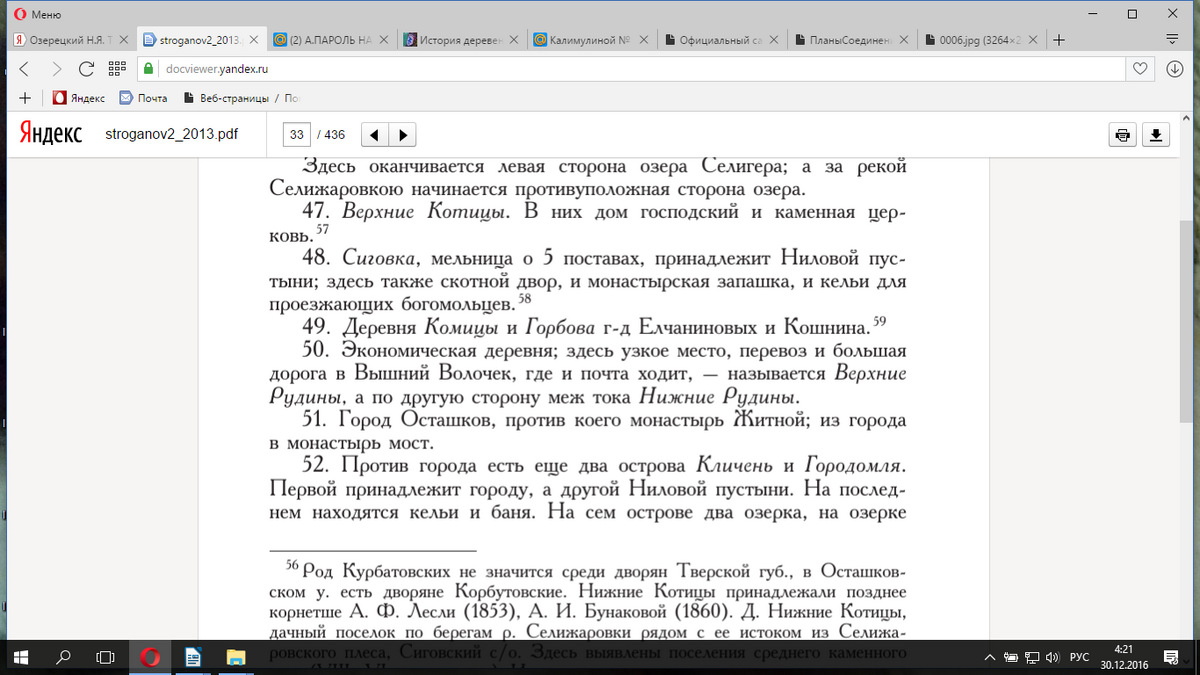1200x675 pixels.
Task: Open the document app on taskbar
Action: click(x=194, y=658)
